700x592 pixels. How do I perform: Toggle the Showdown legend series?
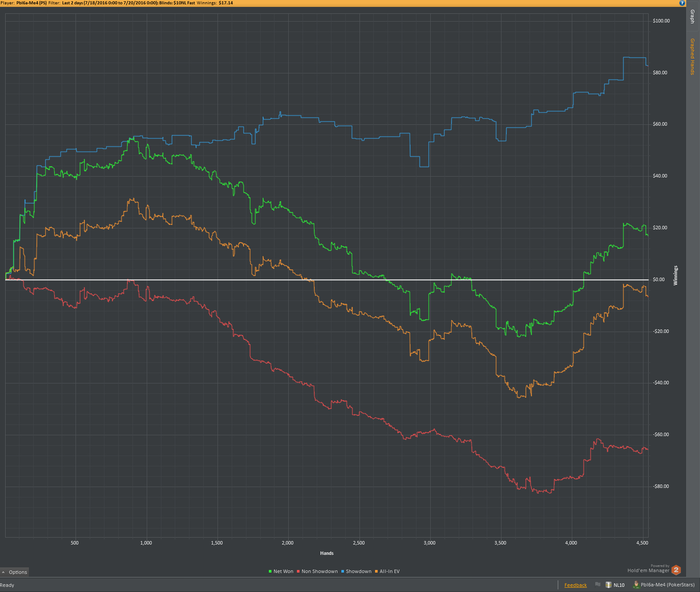click(356, 571)
